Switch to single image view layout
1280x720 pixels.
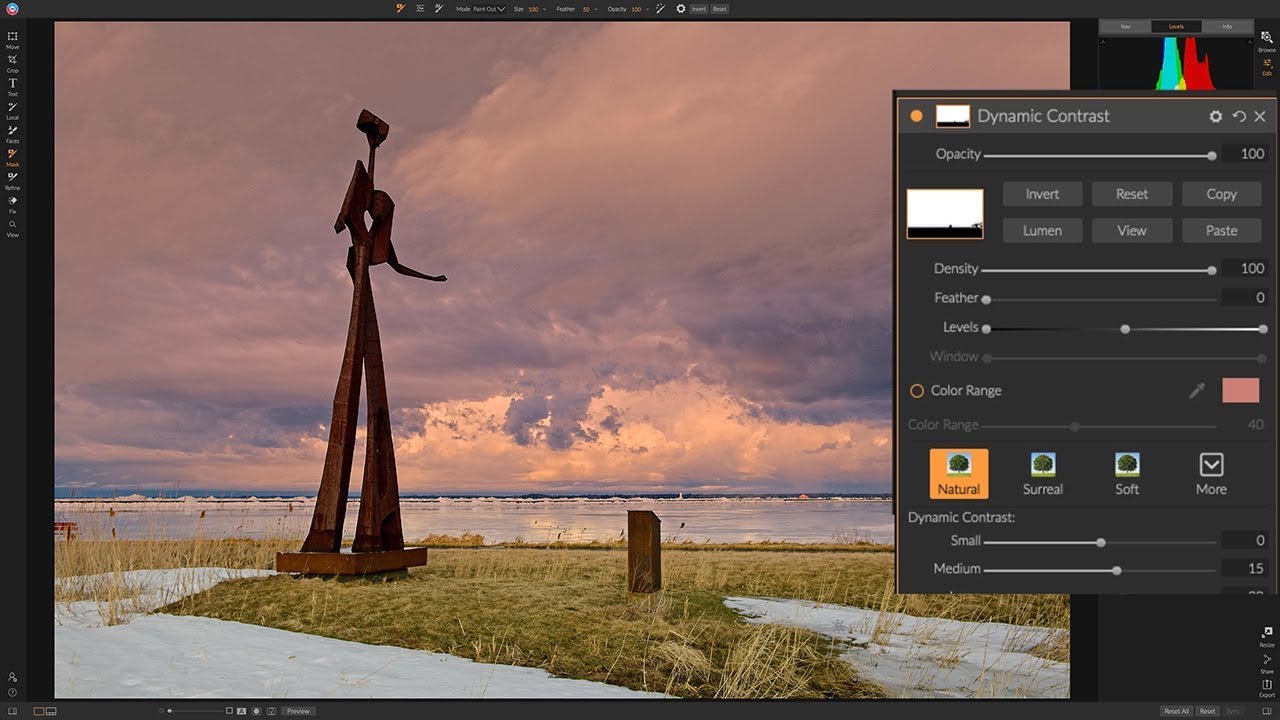(x=39, y=711)
